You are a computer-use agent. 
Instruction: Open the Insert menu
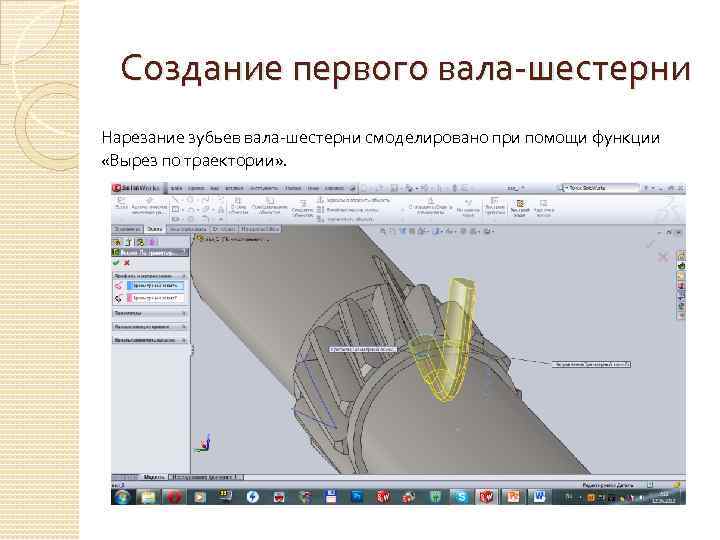point(234,188)
